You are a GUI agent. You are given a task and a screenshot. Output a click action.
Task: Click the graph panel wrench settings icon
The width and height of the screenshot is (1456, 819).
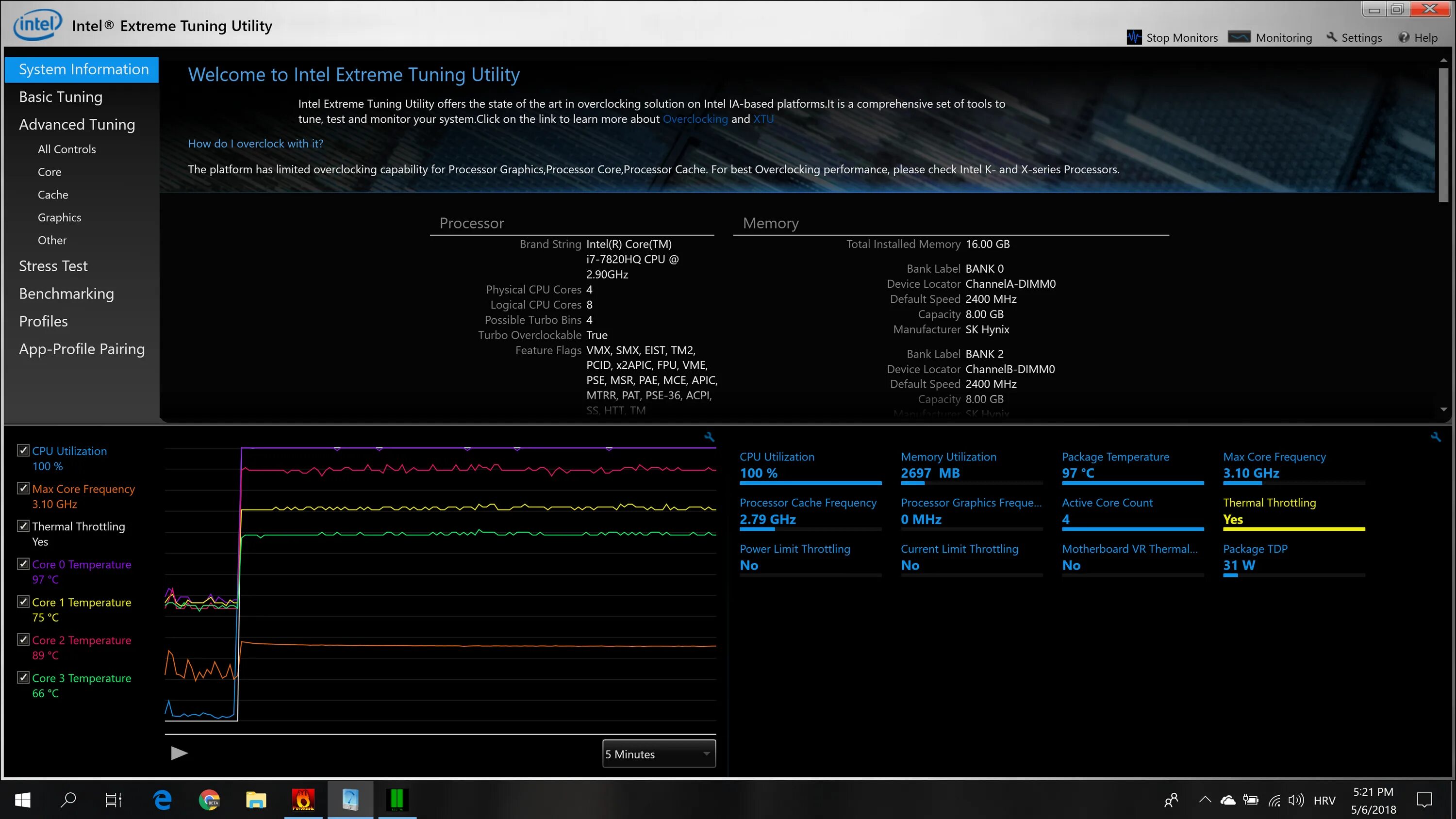[x=710, y=437]
